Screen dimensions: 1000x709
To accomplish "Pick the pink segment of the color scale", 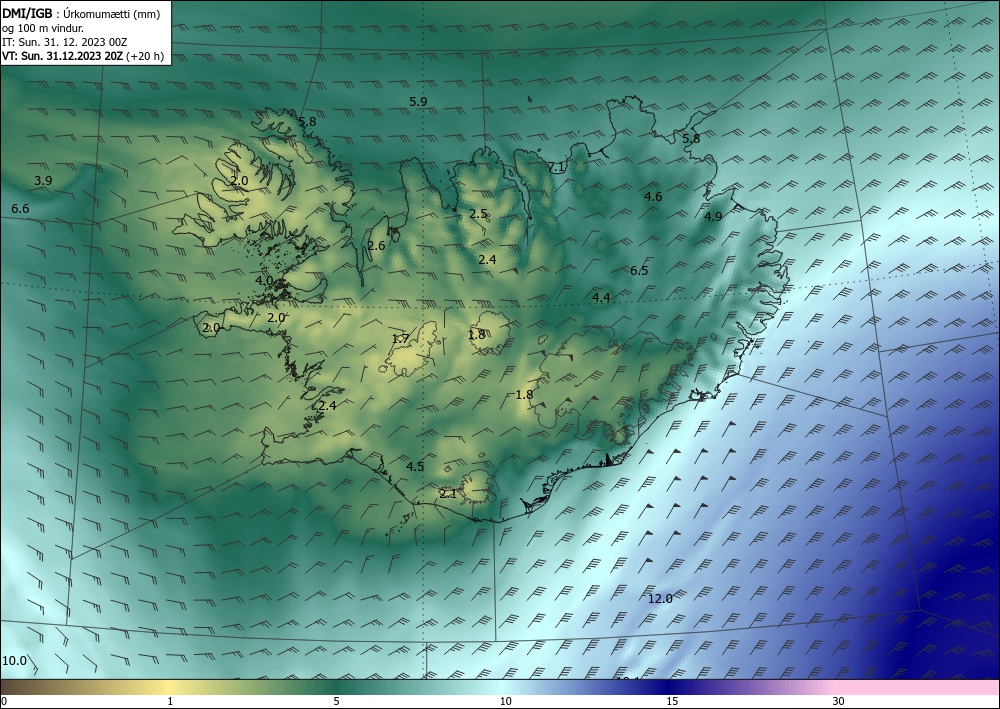I will [x=918, y=687].
